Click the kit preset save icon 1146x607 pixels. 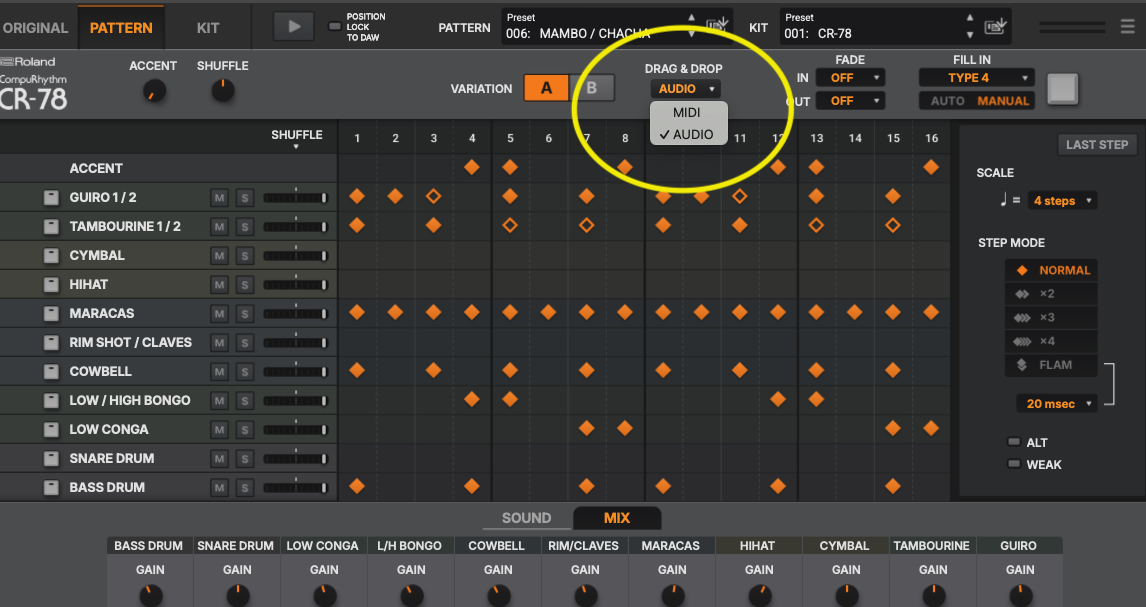[994, 27]
